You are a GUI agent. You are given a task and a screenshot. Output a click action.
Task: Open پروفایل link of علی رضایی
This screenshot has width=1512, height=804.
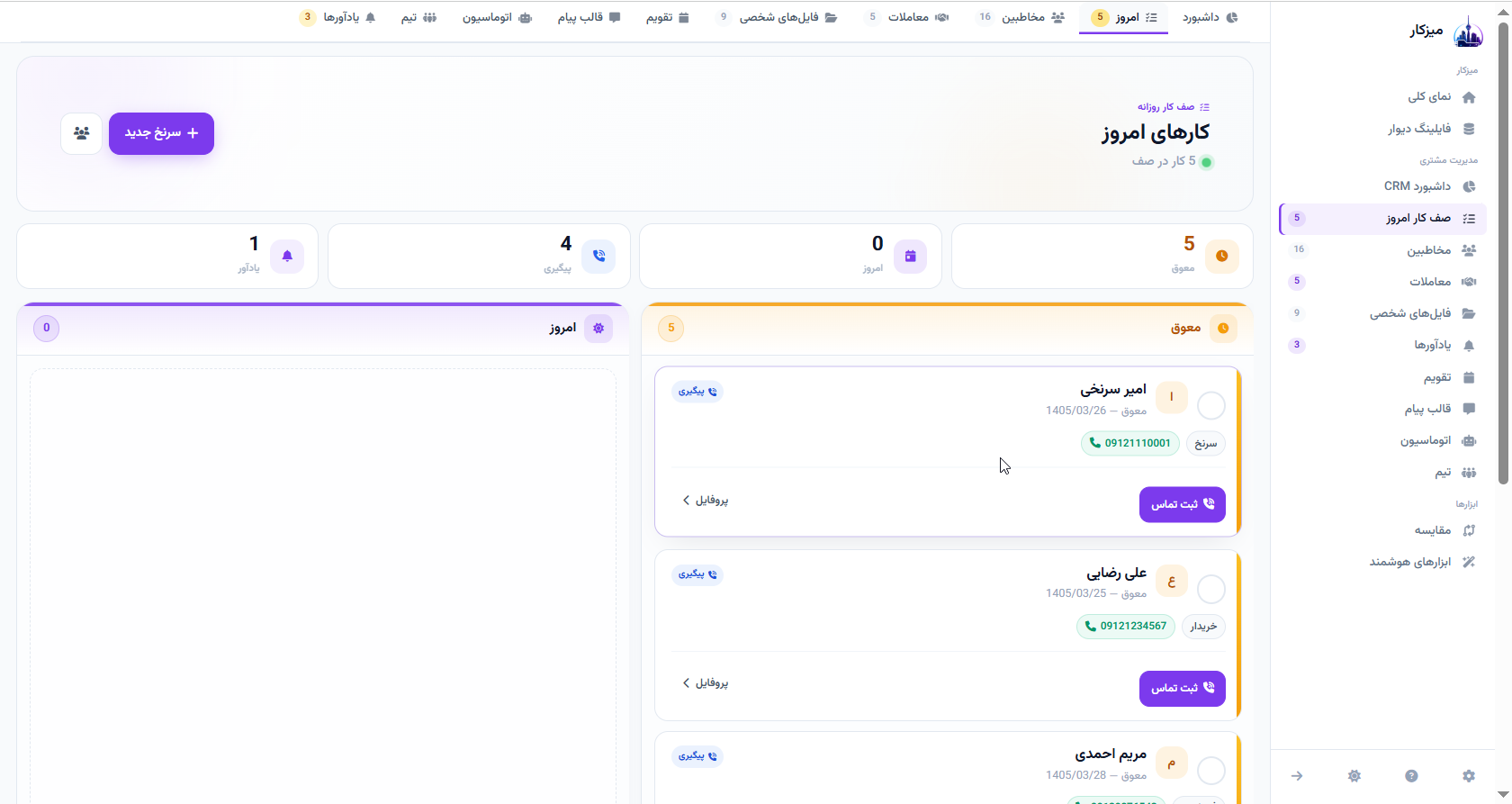[706, 683]
